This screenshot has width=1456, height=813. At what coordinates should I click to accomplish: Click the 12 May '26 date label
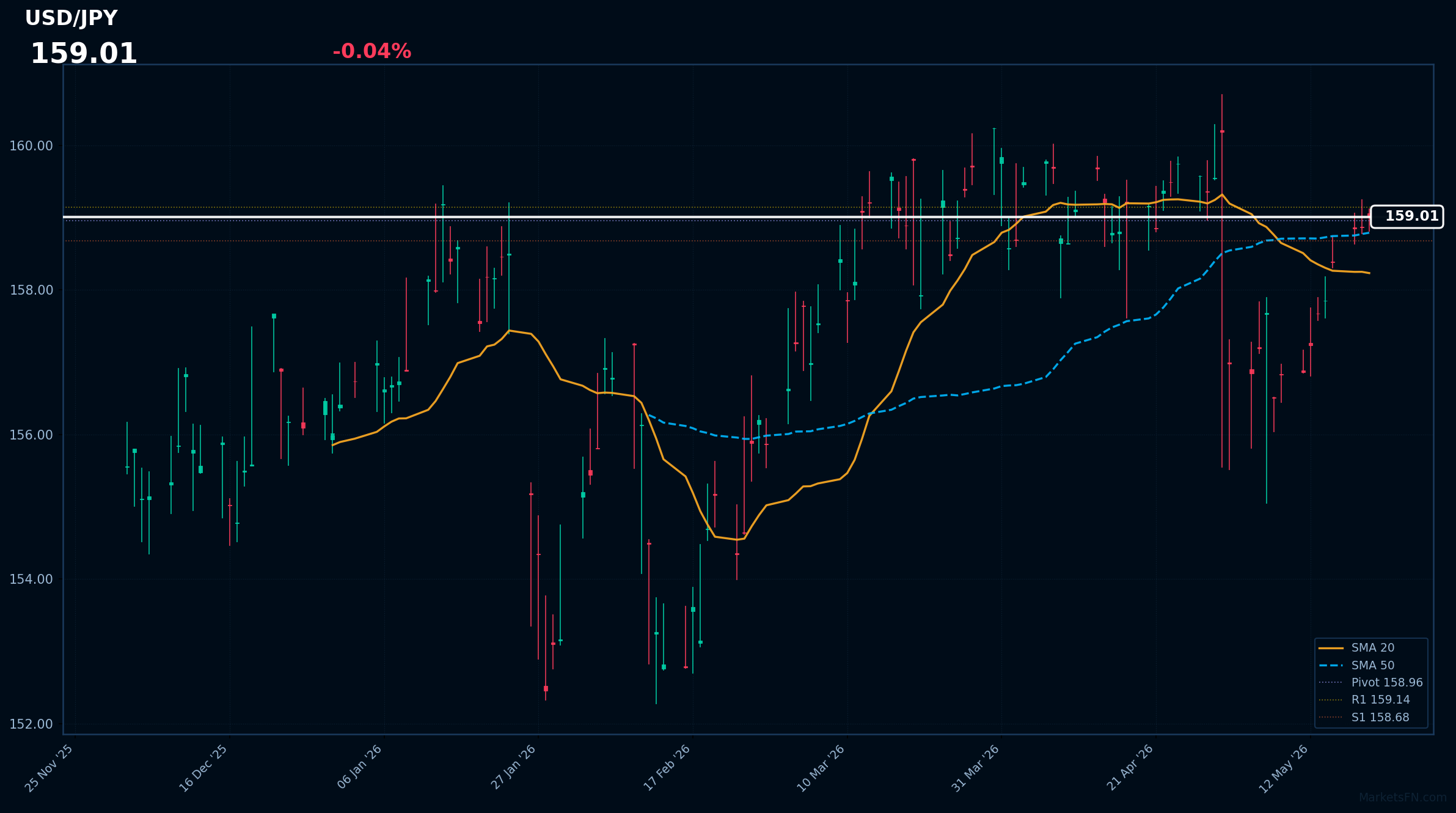(x=1284, y=768)
